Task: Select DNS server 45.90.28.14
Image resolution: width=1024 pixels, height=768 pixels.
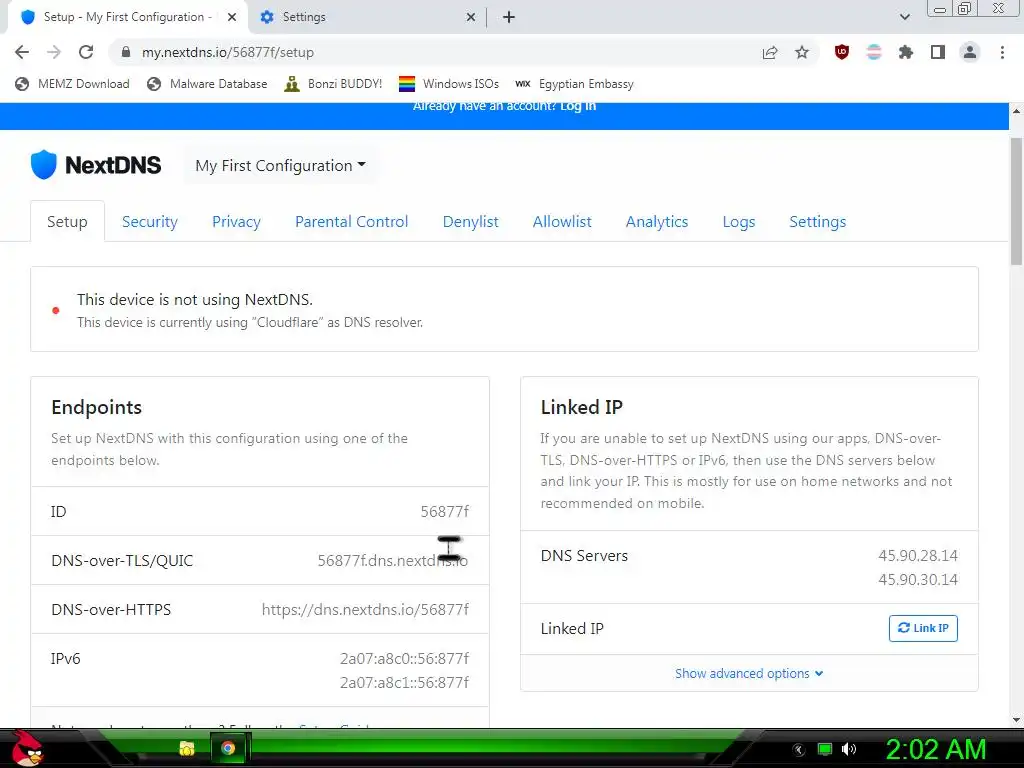Action: pyautogui.click(x=918, y=556)
